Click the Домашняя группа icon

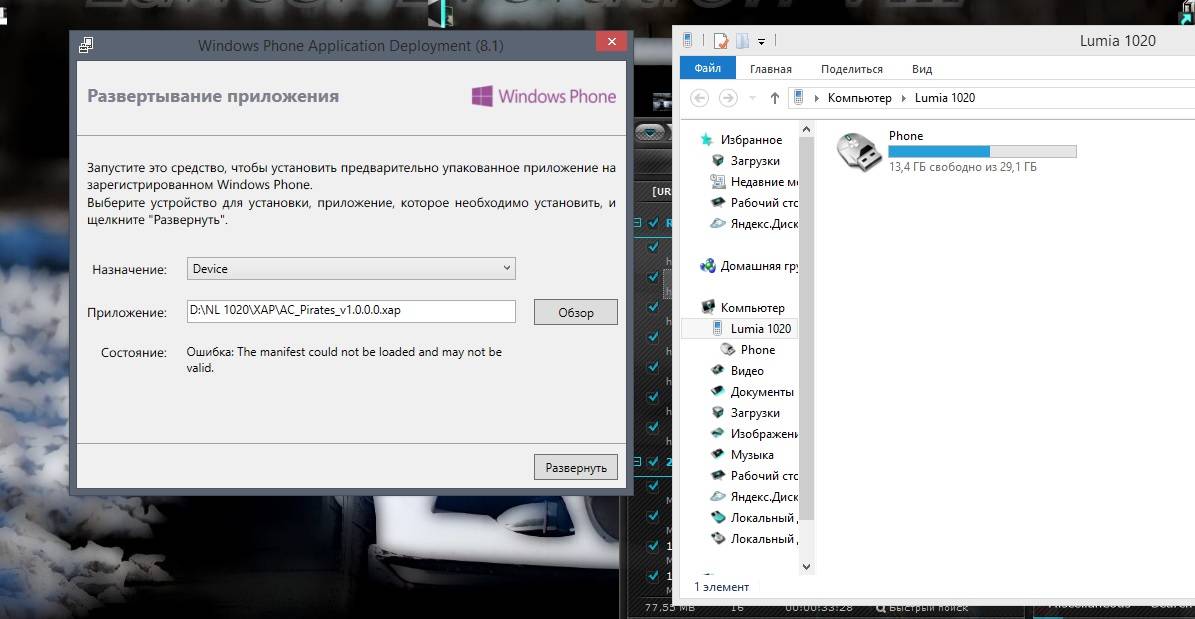click(x=708, y=266)
